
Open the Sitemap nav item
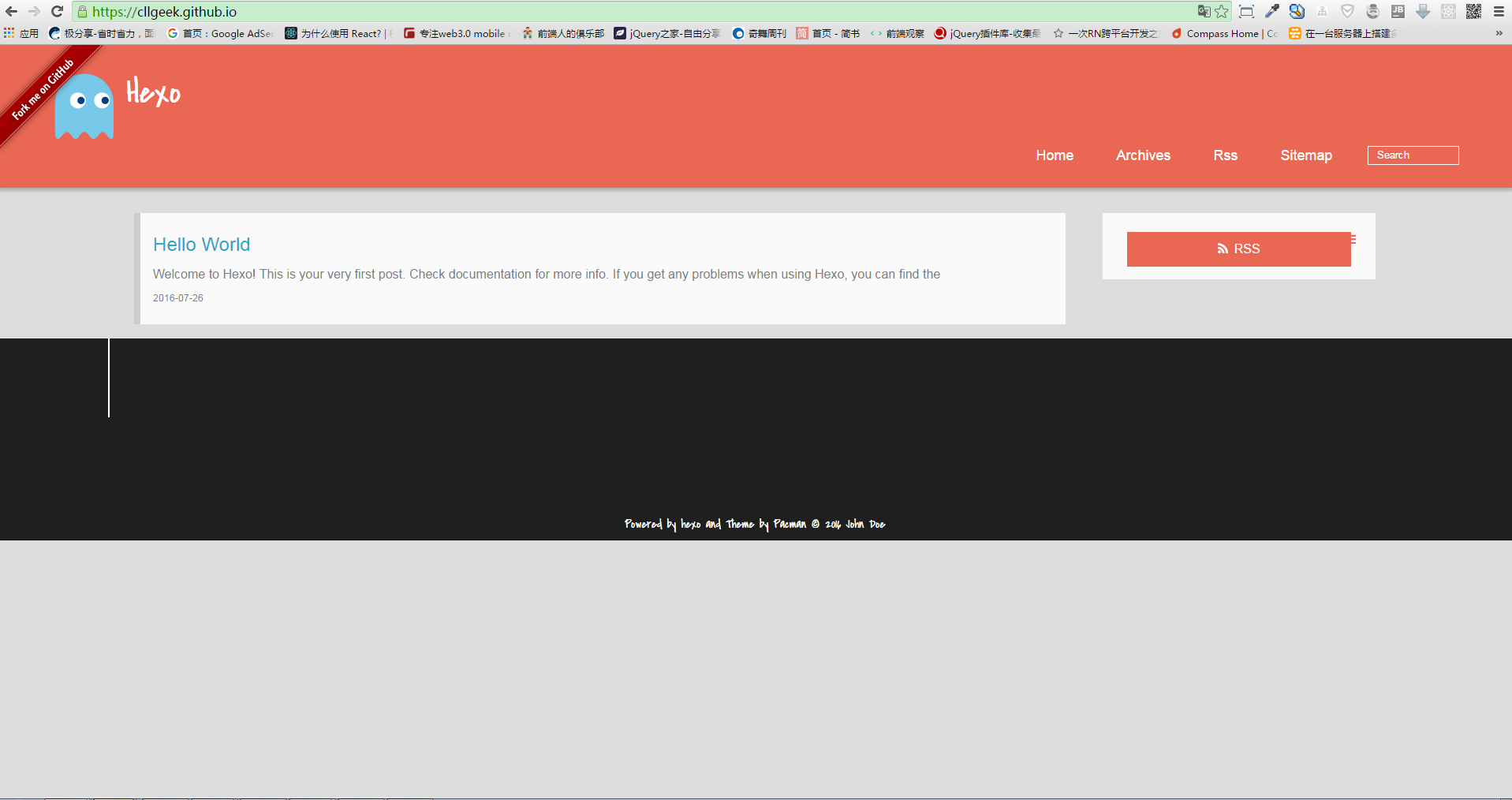1306,155
